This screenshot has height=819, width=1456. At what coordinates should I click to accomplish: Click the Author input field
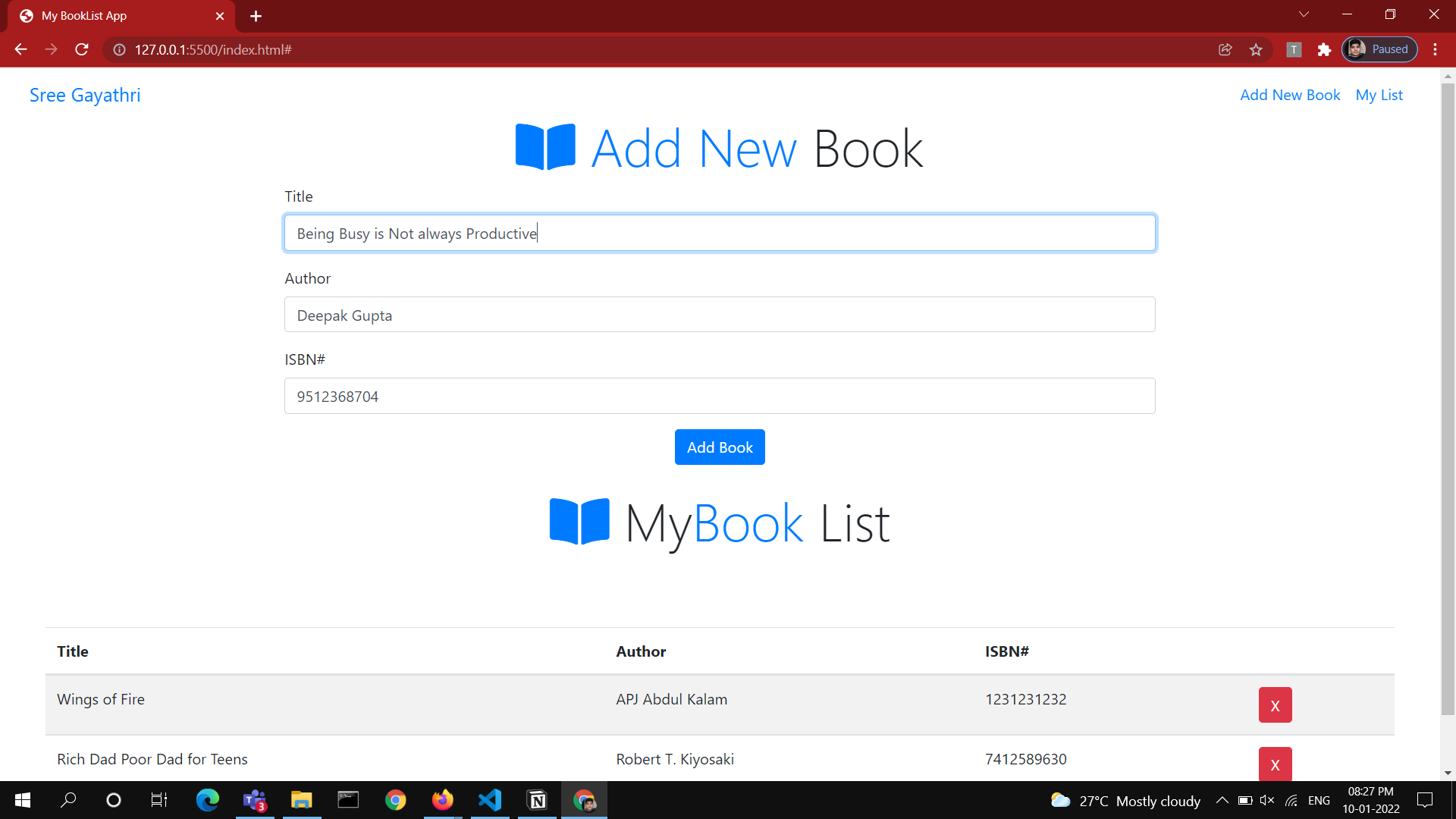(x=719, y=315)
